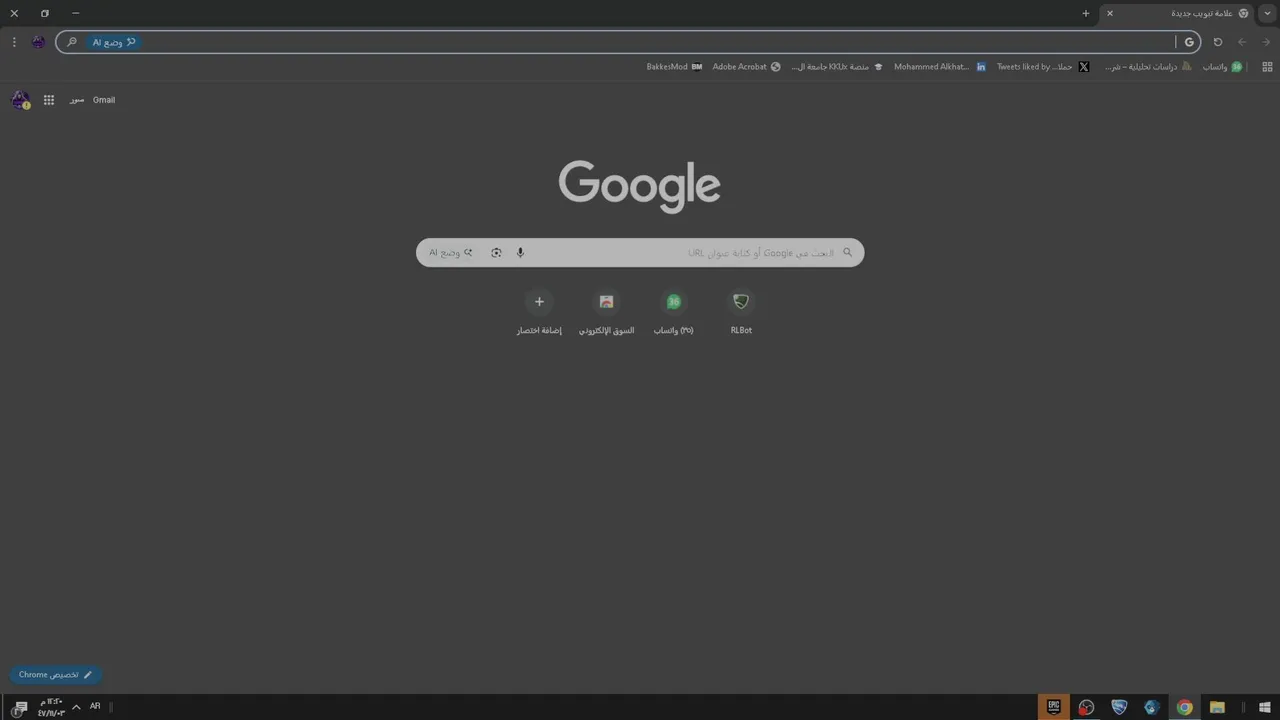Search by image with the camera icon

(496, 253)
